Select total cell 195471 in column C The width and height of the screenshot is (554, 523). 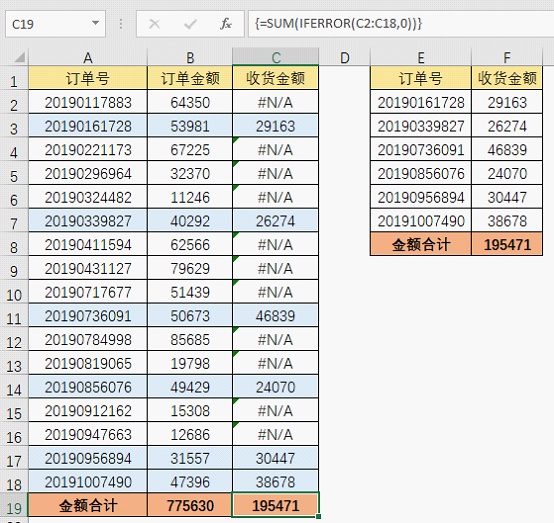tap(276, 505)
